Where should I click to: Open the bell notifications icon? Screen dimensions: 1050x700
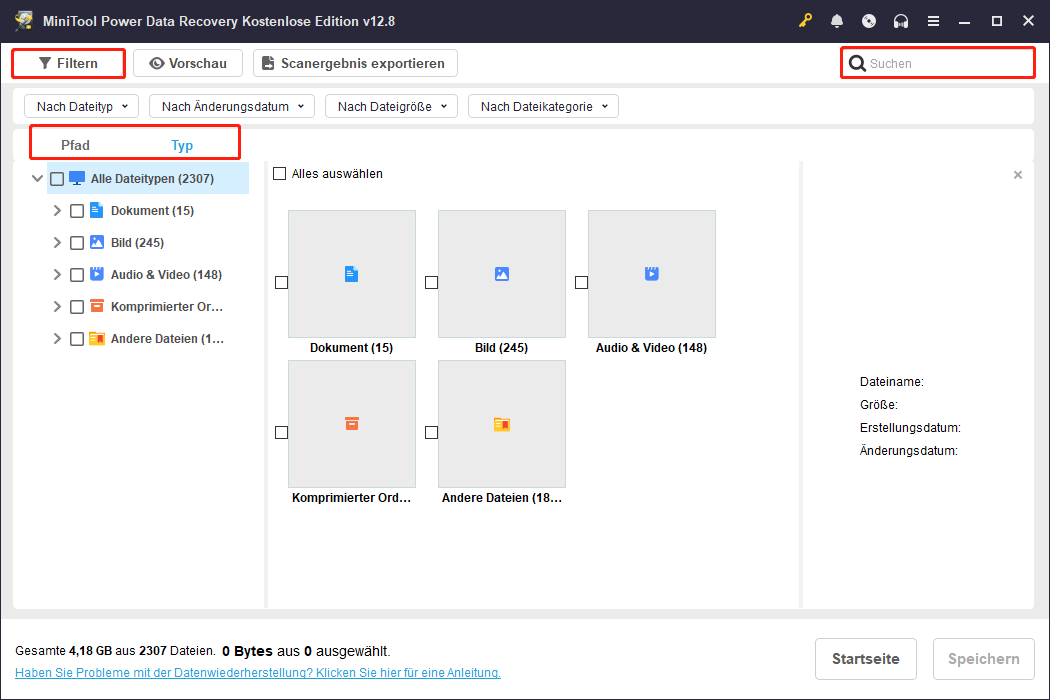click(837, 21)
